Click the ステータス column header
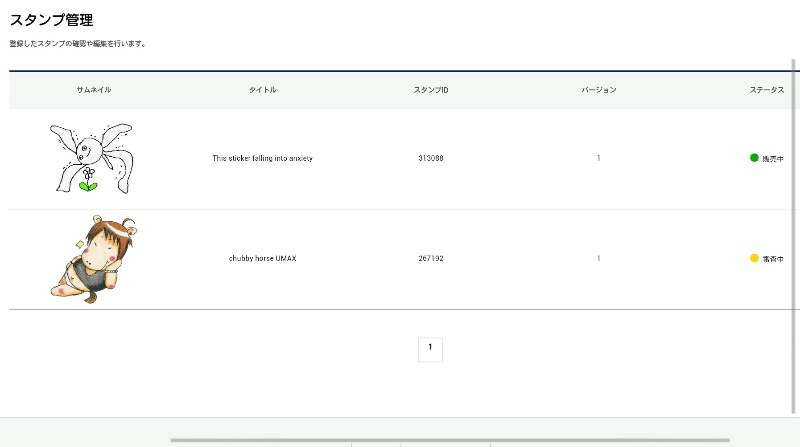This screenshot has height=447, width=800. 767,90
